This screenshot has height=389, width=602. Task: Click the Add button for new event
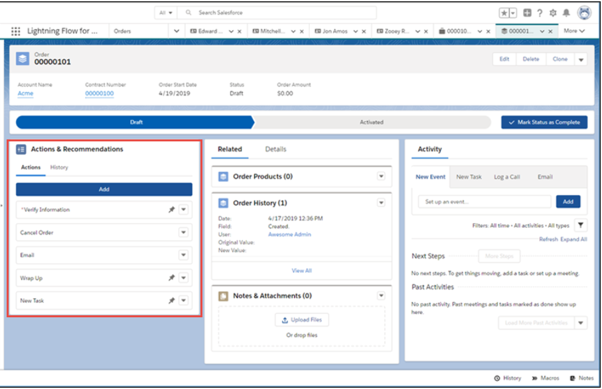tap(568, 202)
